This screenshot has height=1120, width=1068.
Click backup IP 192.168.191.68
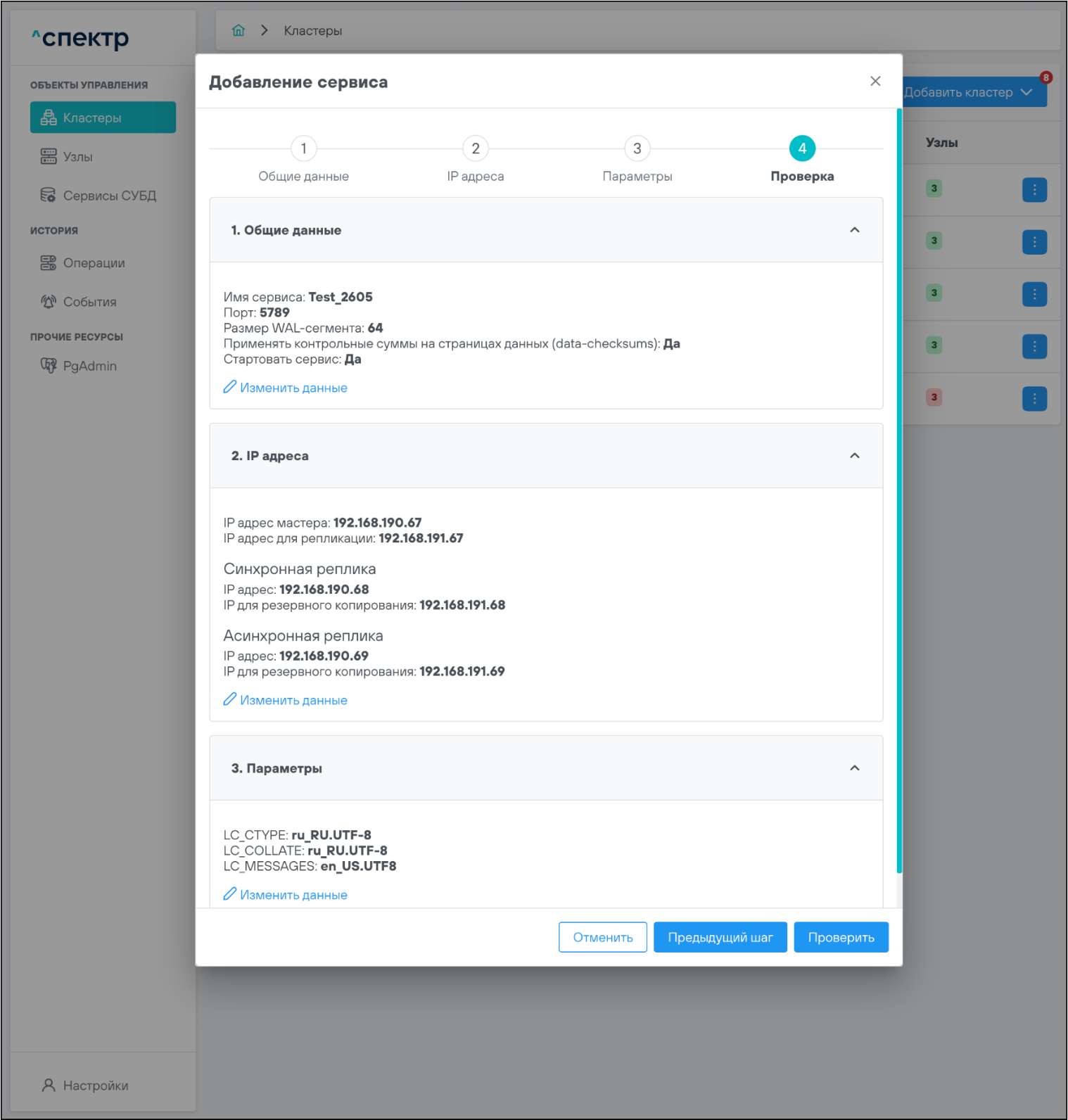462,605
